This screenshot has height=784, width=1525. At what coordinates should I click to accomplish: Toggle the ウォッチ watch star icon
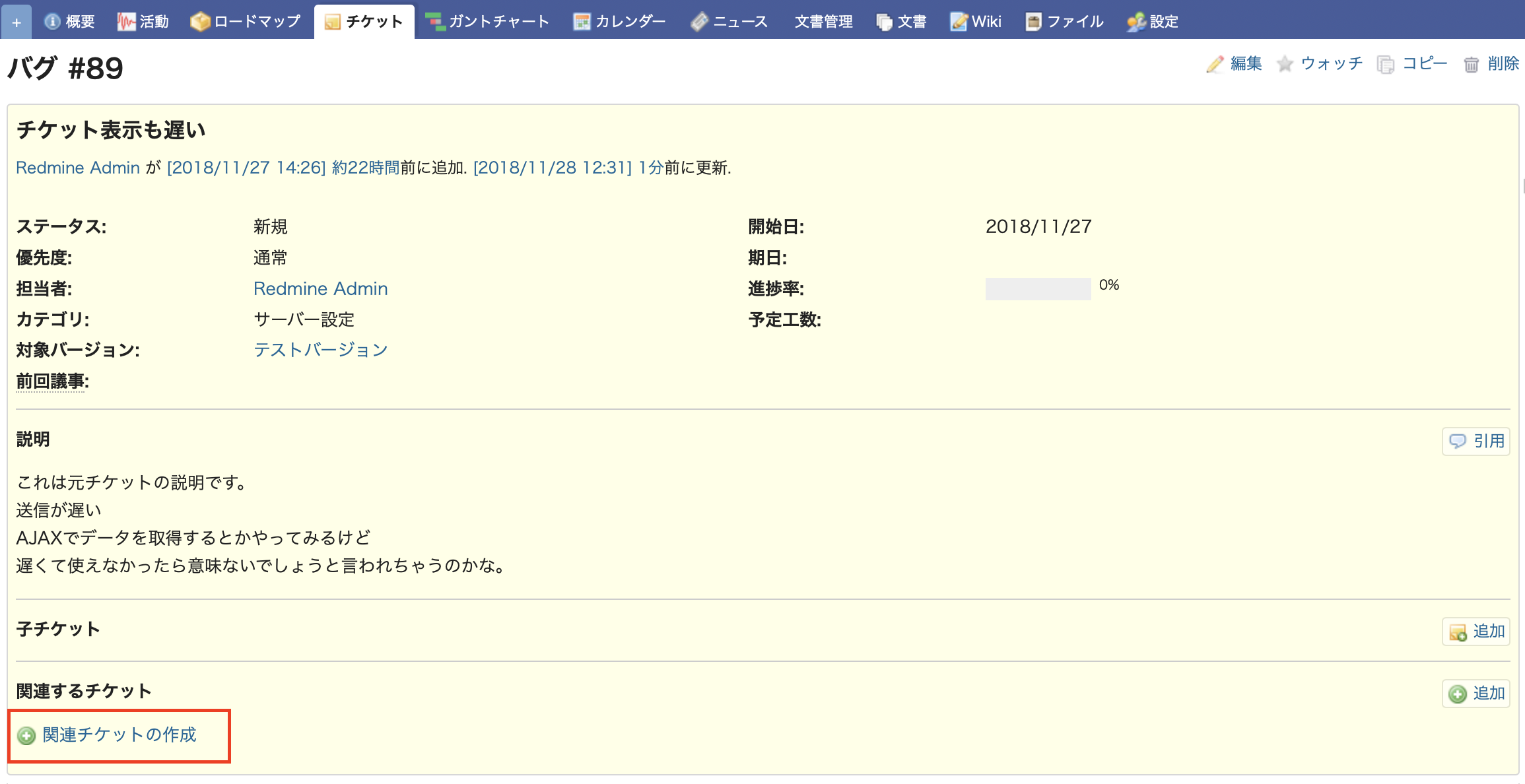[x=1285, y=64]
